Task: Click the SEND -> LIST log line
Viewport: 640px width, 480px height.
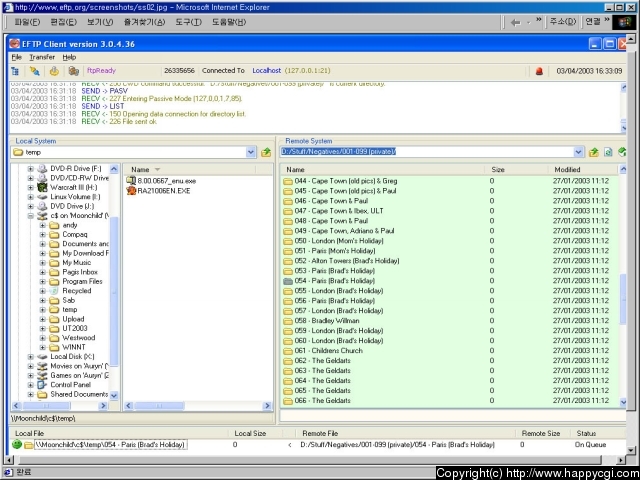Action: click(x=102, y=106)
